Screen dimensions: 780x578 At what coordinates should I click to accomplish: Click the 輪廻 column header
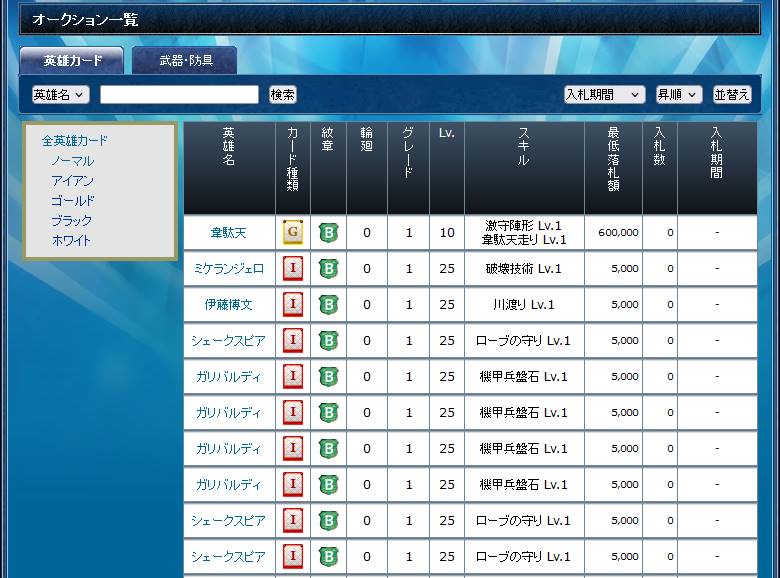[x=367, y=168]
